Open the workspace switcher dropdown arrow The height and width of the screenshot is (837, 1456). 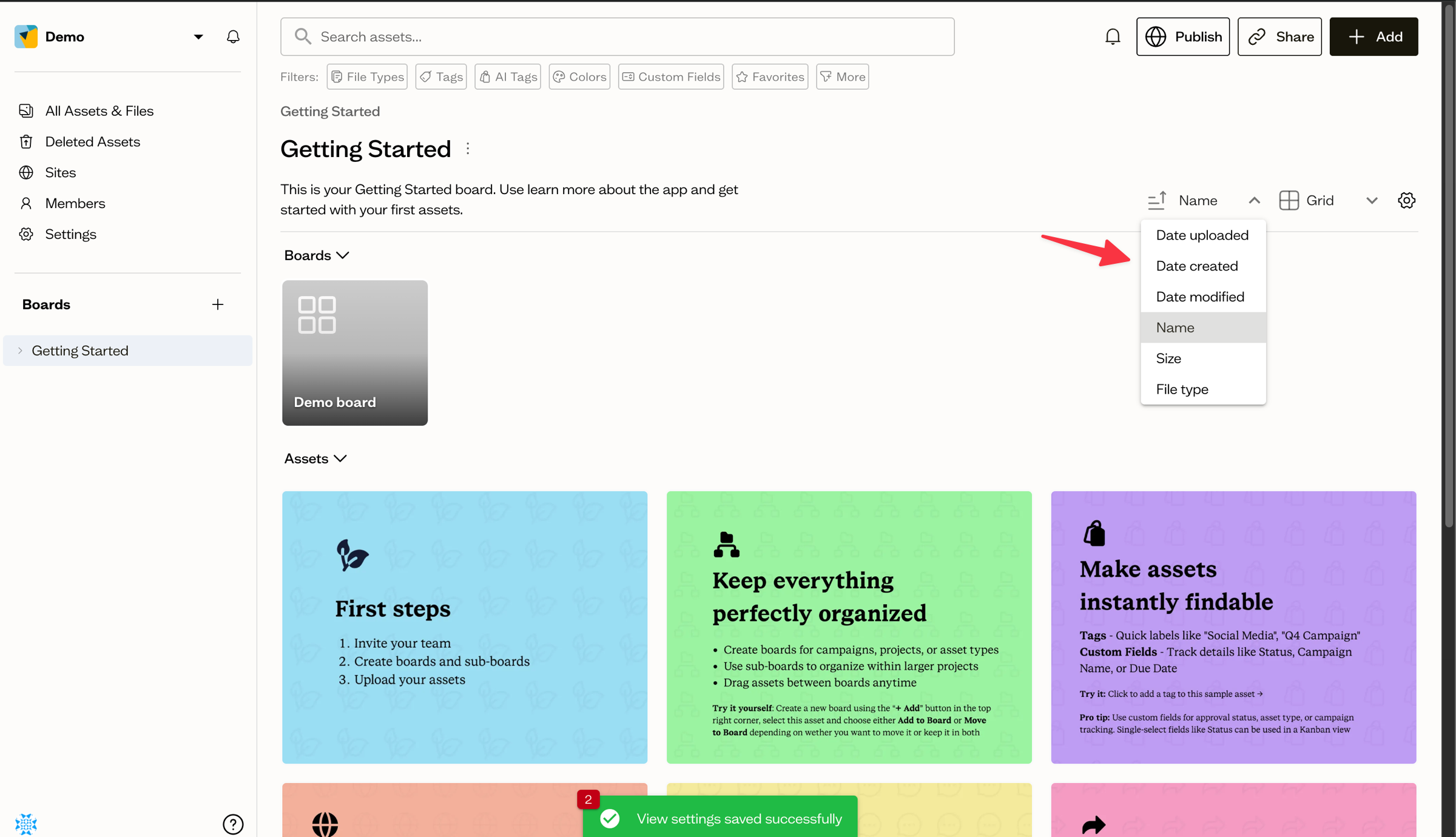[x=198, y=37]
